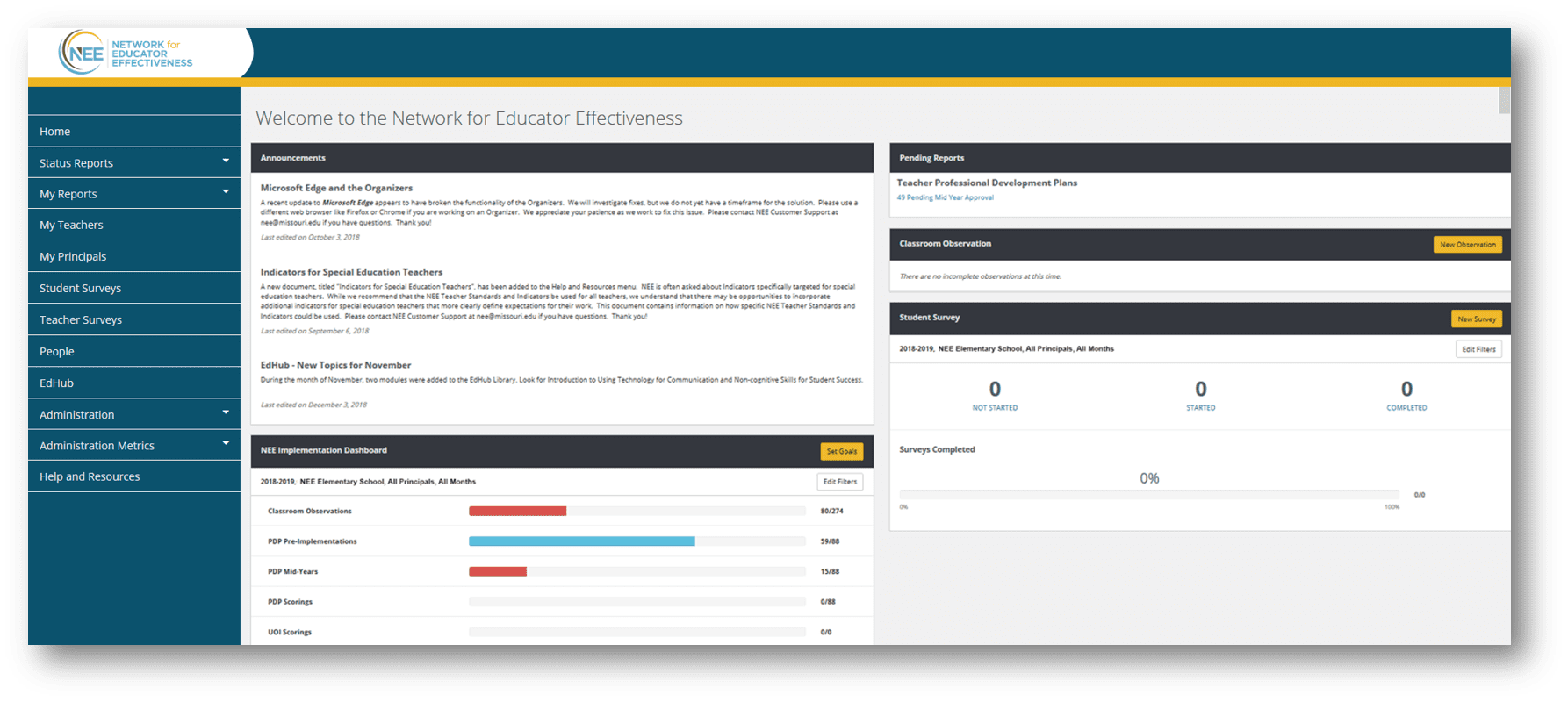Screen dimensions: 1568x702
Task: Click Edit Filters in Student Survey panel
Action: click(1478, 349)
